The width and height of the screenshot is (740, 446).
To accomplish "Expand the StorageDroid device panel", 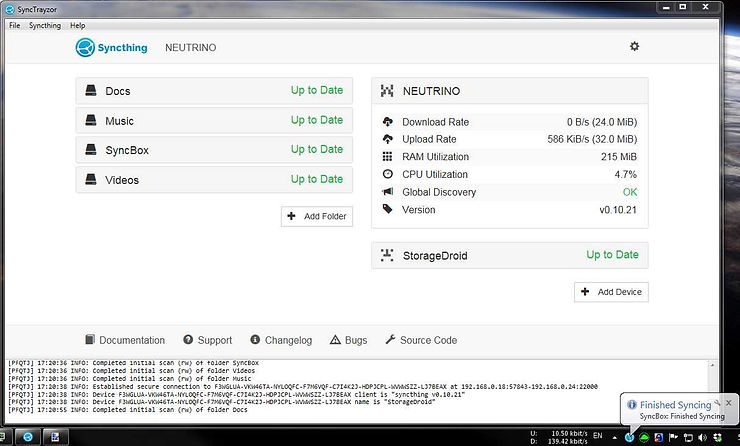I will [510, 255].
